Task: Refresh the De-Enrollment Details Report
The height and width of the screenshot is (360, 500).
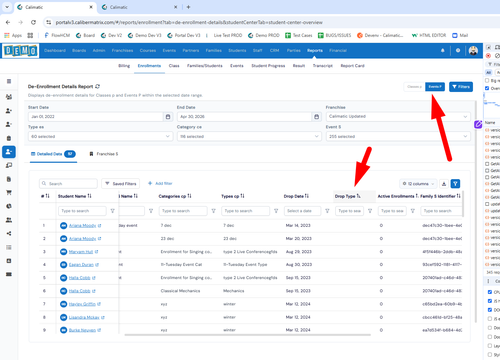Action: point(97,86)
